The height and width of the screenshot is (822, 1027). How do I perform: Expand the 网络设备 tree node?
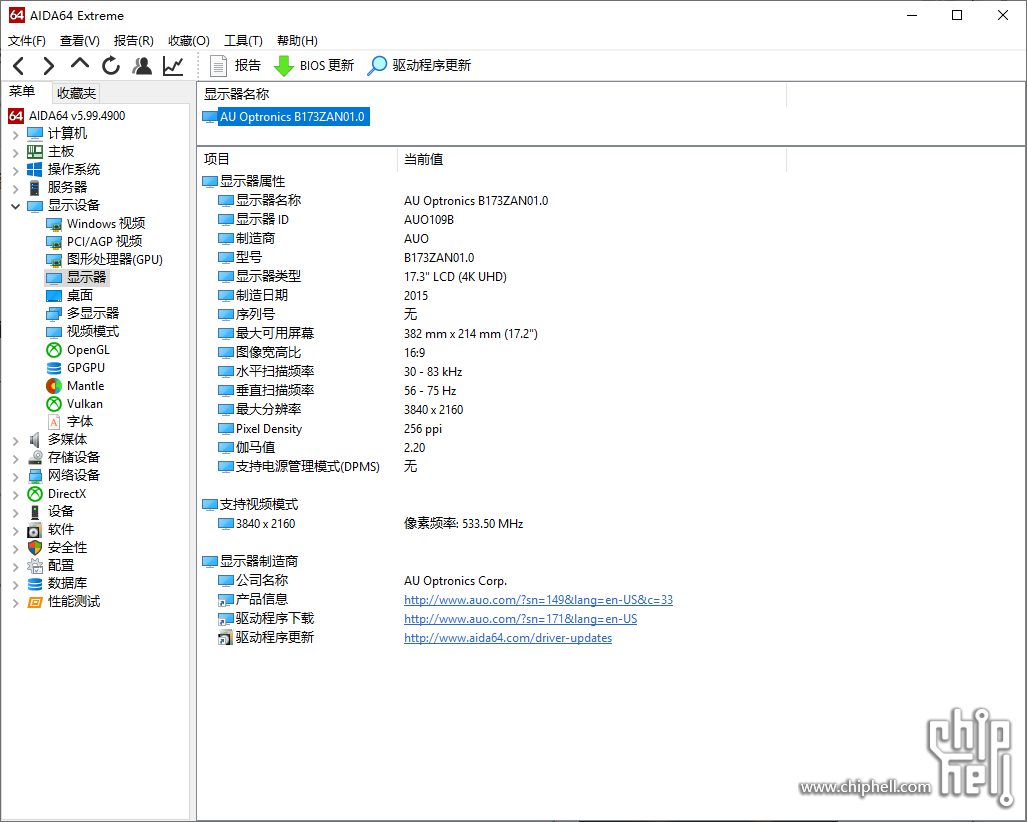click(x=15, y=476)
